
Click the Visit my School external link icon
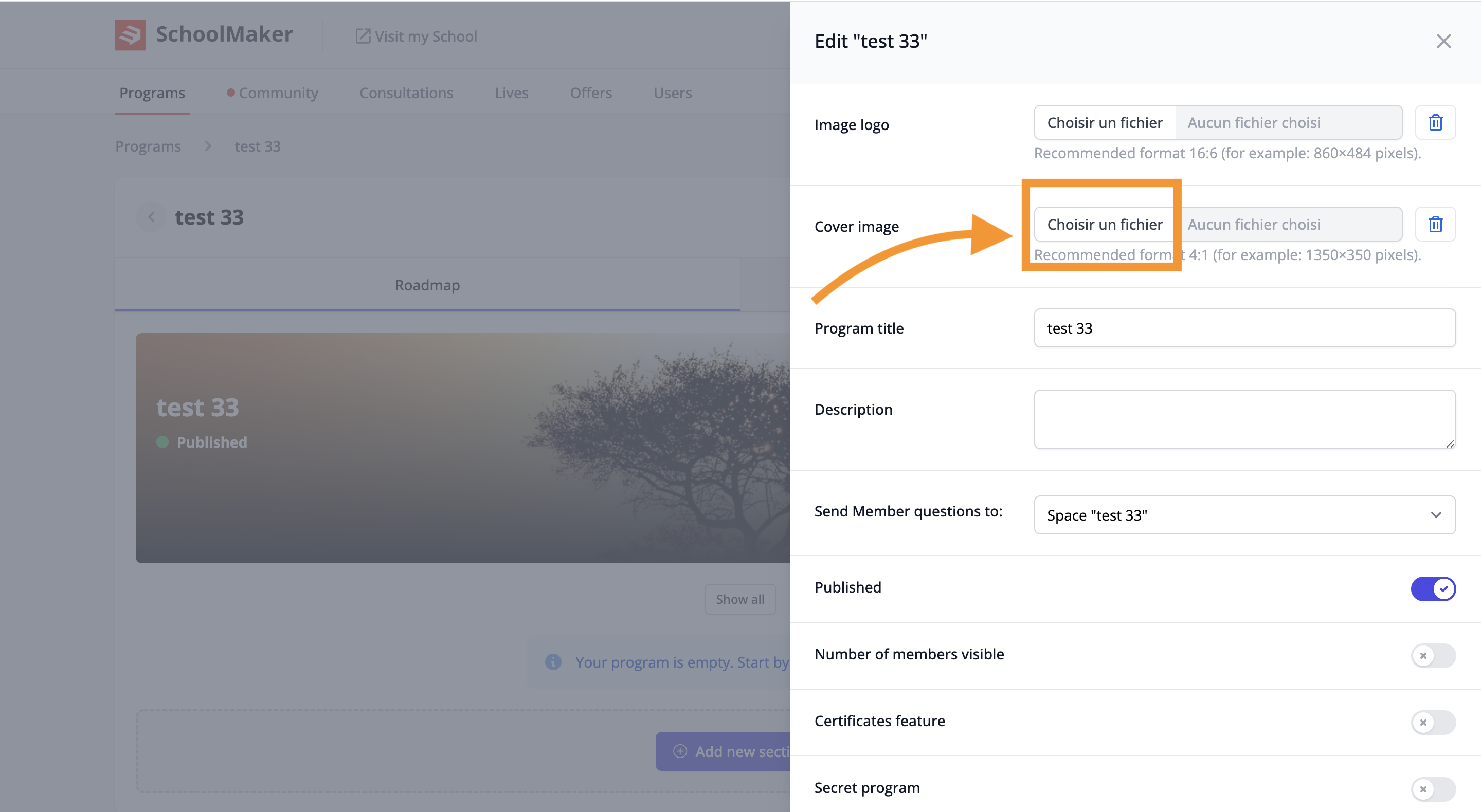pyautogui.click(x=363, y=36)
